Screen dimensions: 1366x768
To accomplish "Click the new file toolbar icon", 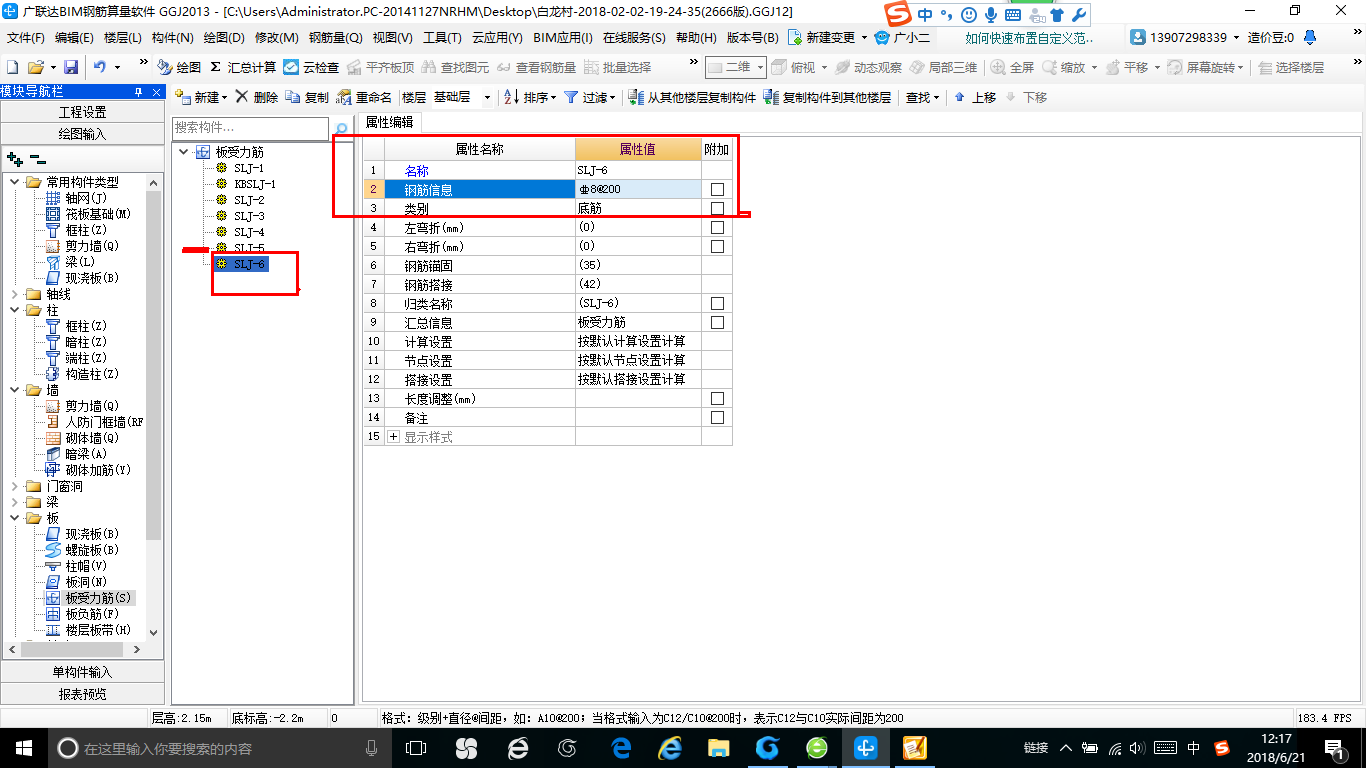I will (x=13, y=67).
